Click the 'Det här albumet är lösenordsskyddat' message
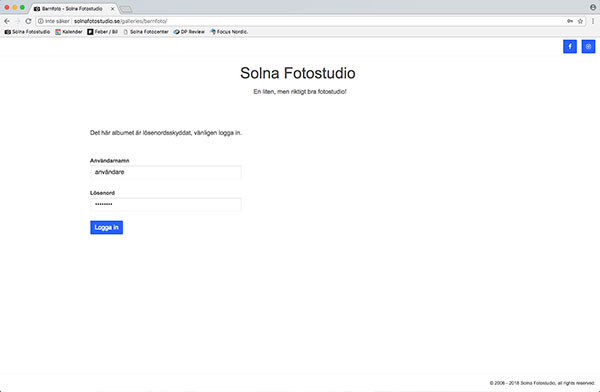The width and height of the screenshot is (600, 392). pyautogui.click(x=166, y=133)
